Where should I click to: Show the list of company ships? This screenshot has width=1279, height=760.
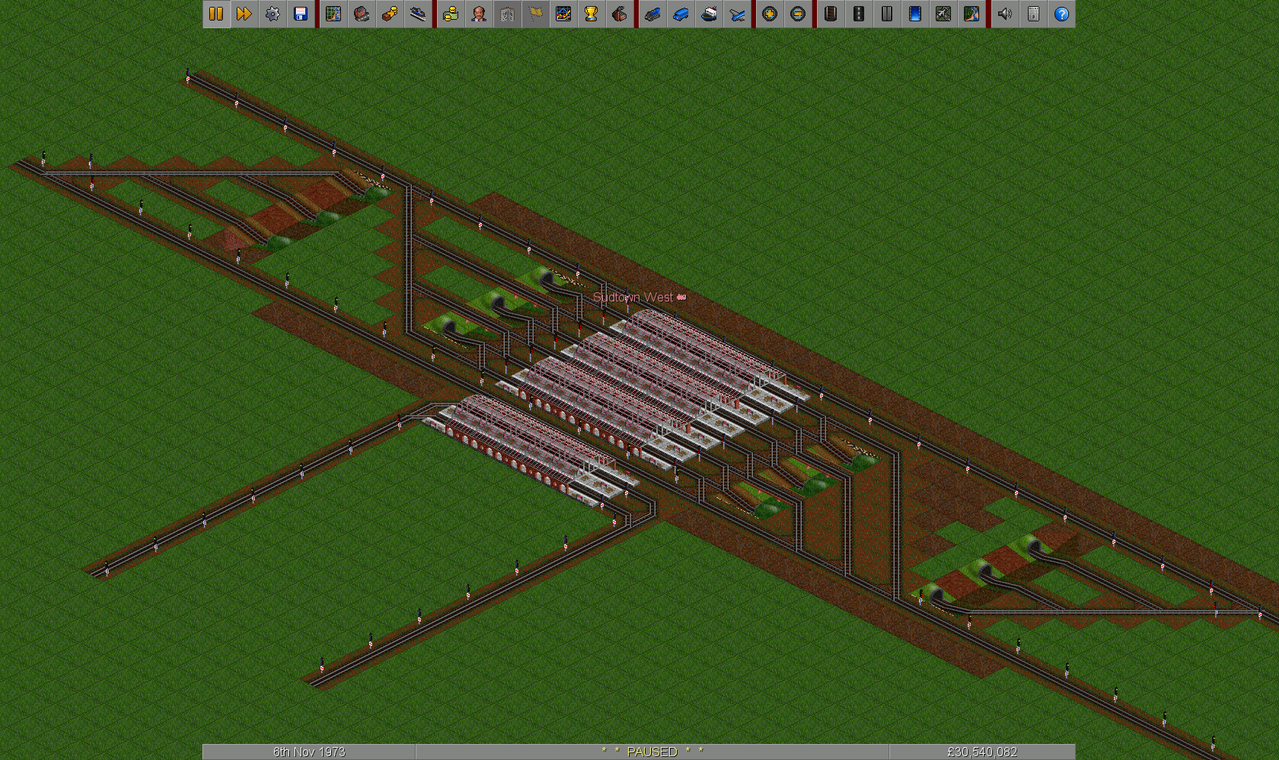point(708,14)
